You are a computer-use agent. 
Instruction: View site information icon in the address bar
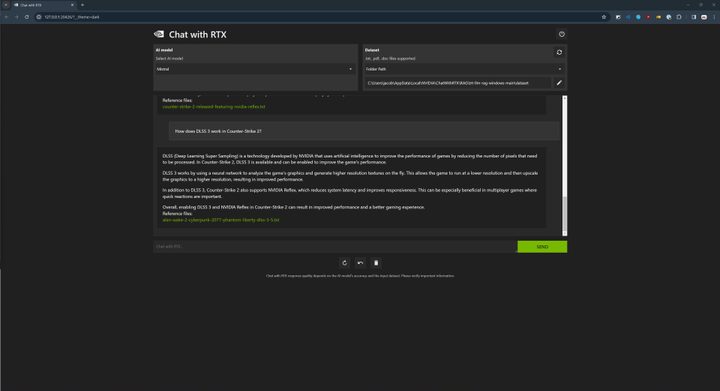pyautogui.click(x=39, y=17)
